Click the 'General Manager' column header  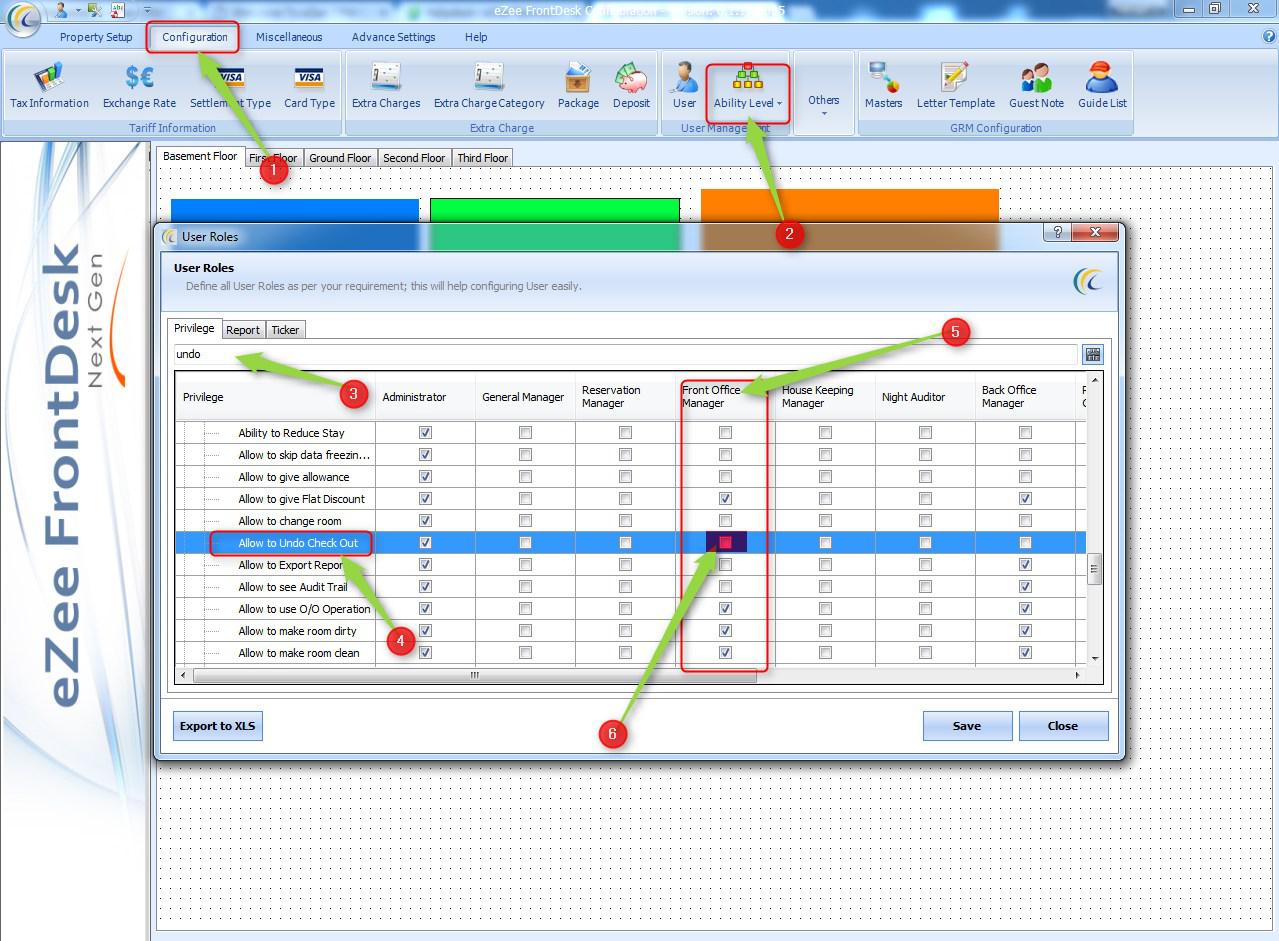pyautogui.click(x=525, y=397)
